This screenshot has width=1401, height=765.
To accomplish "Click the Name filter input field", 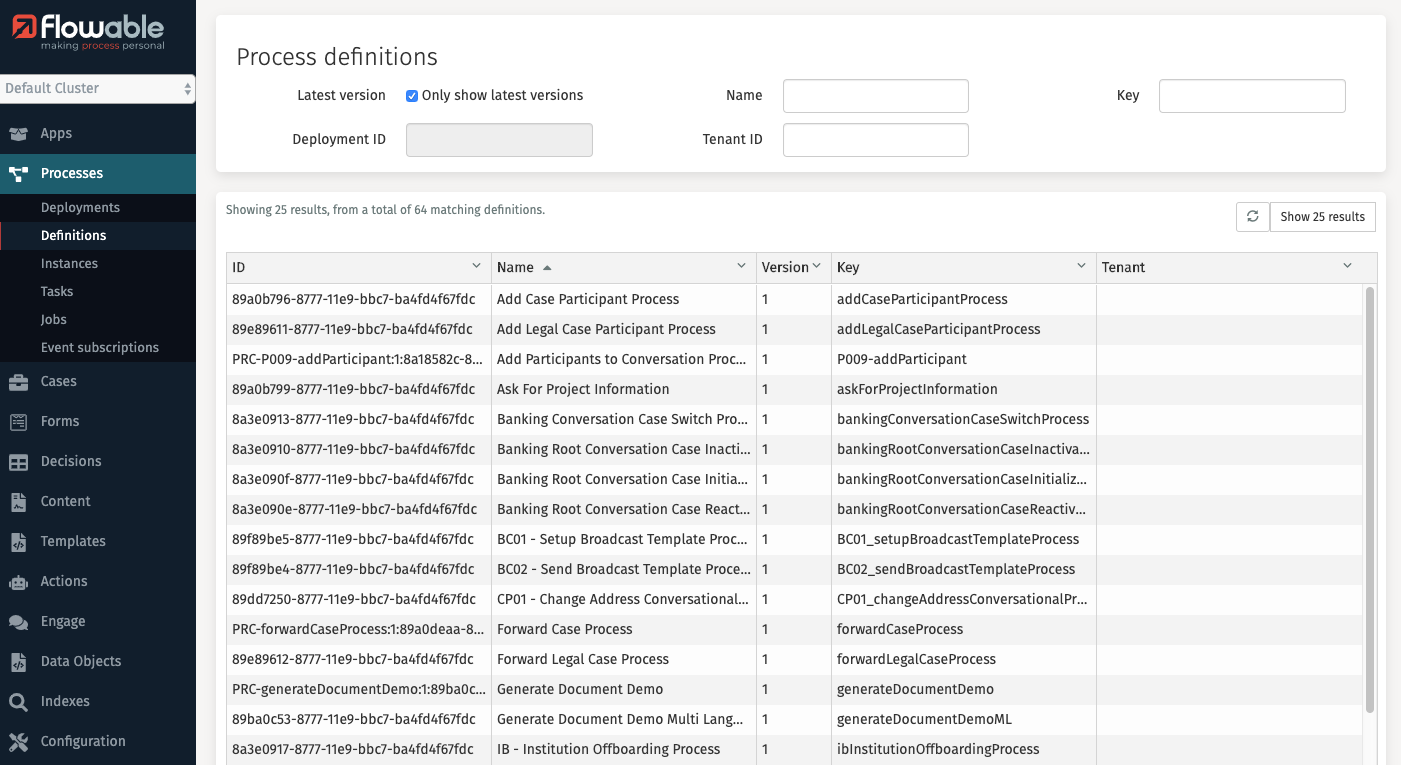I will pos(875,96).
